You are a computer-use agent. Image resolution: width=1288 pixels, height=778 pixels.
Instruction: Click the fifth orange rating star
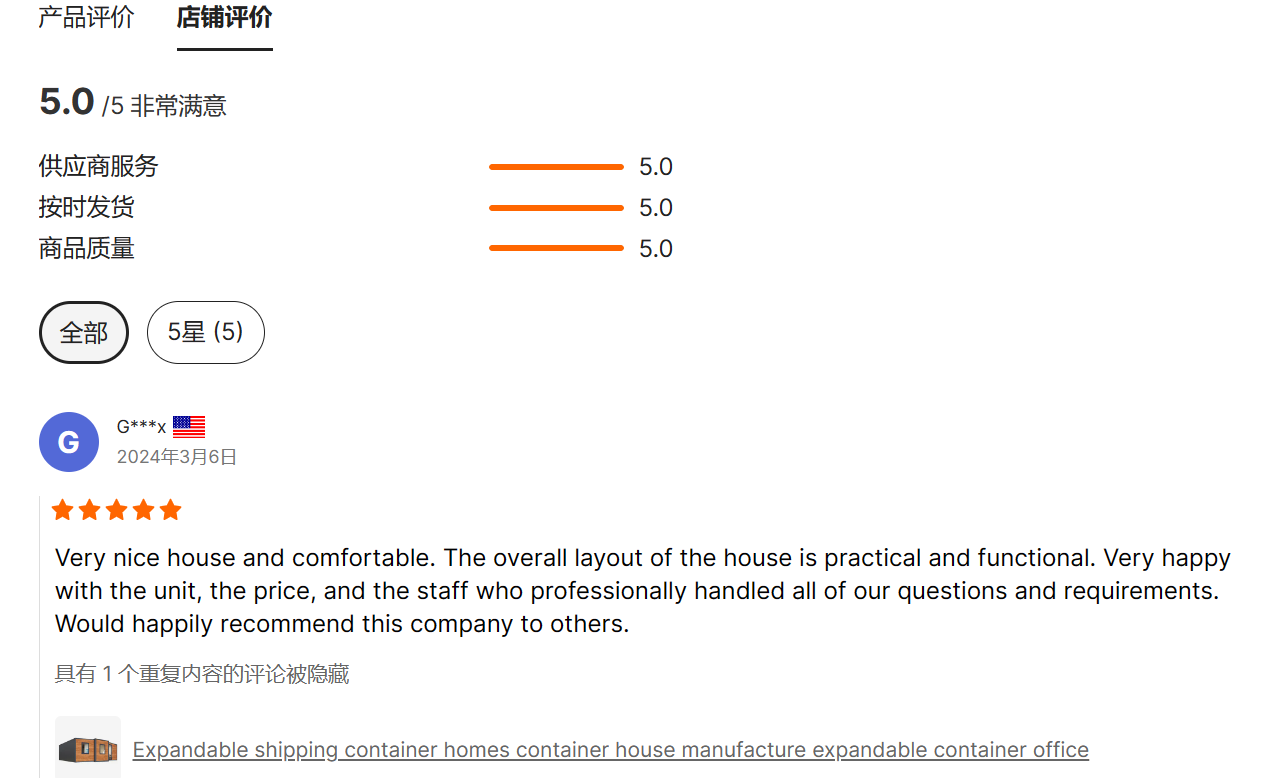[171, 510]
